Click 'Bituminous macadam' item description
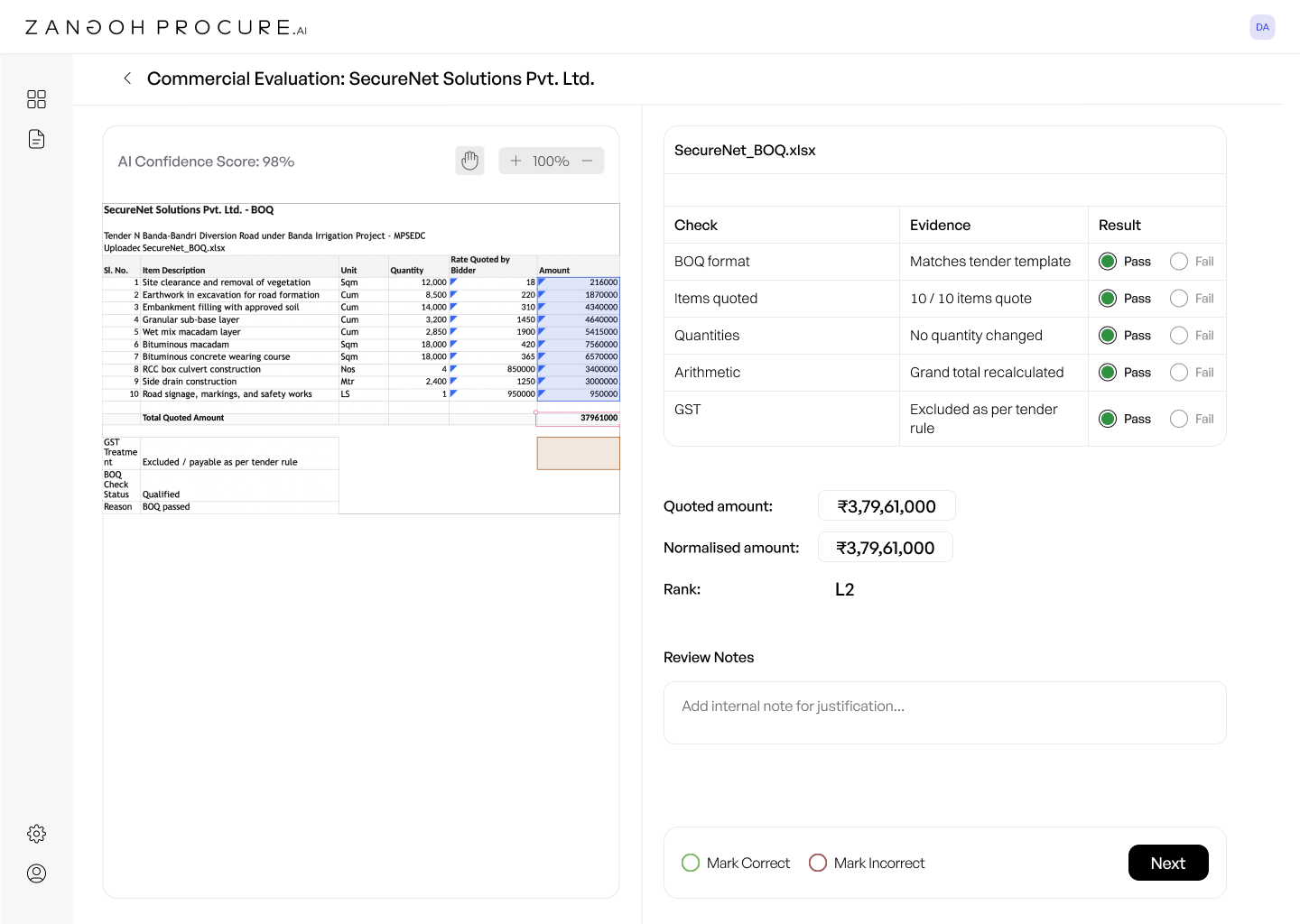 [186, 345]
